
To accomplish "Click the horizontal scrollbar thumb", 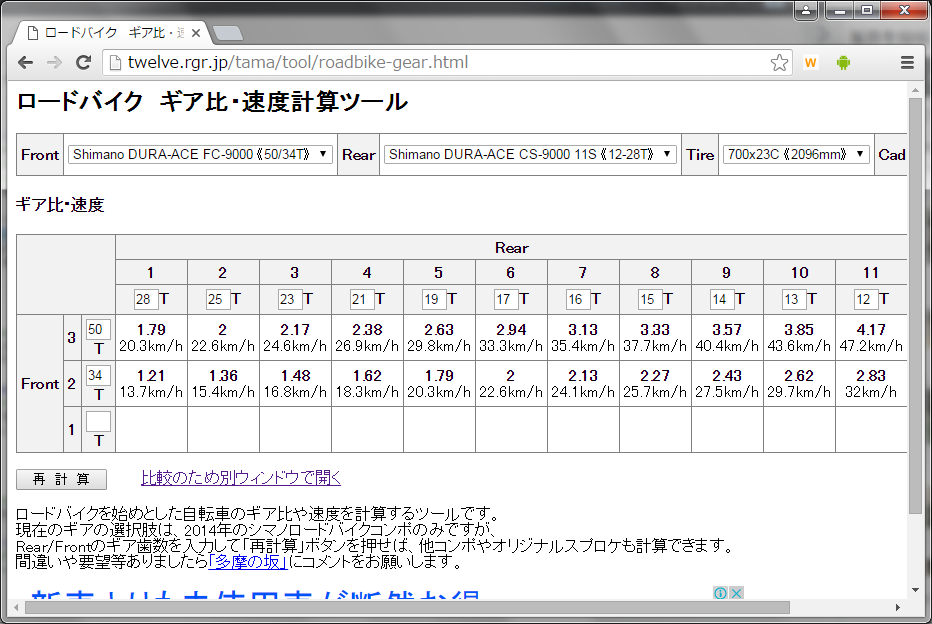I will click(x=407, y=607).
